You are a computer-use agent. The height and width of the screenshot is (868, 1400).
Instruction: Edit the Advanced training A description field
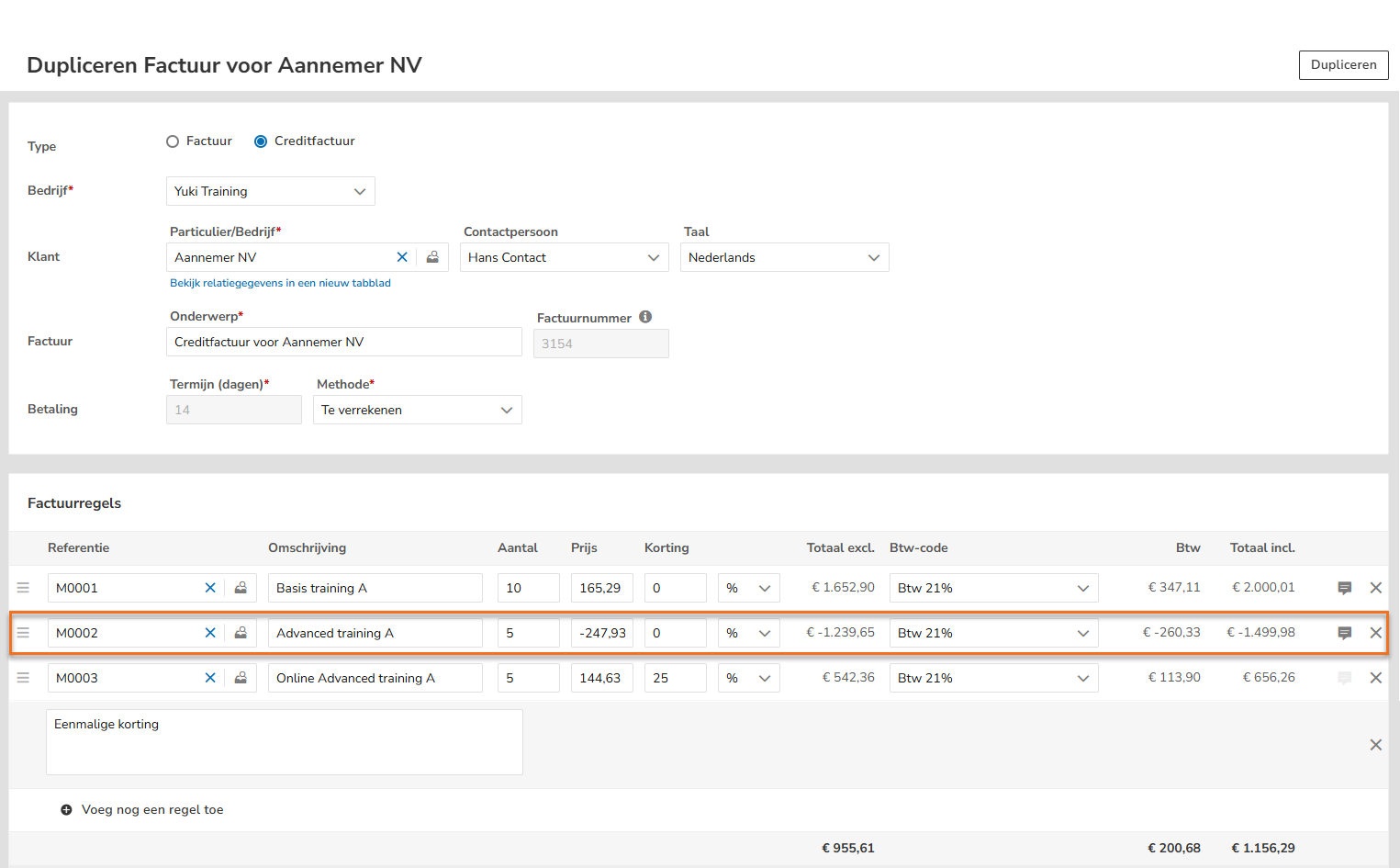(375, 633)
